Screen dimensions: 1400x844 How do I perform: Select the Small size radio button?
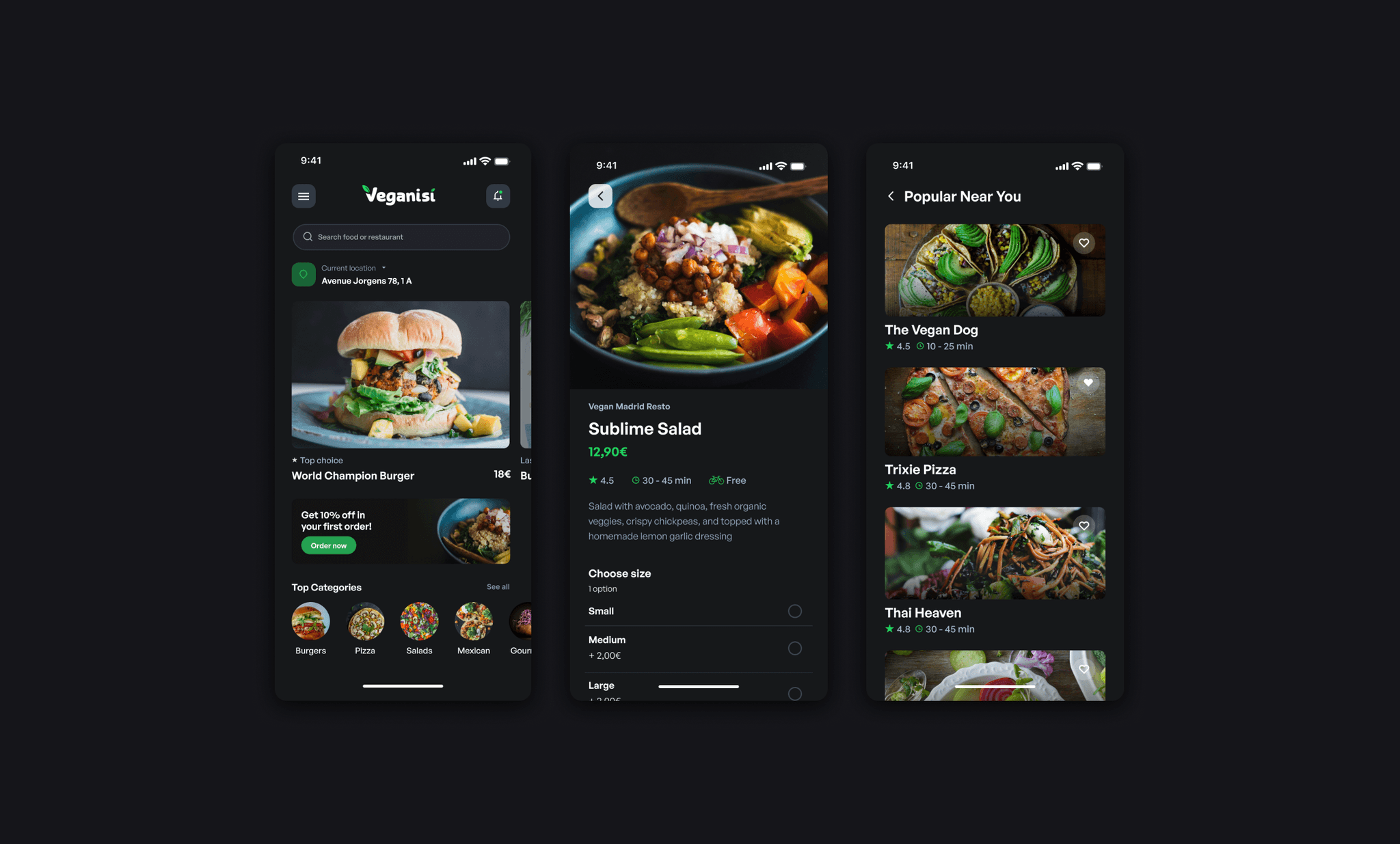click(796, 609)
